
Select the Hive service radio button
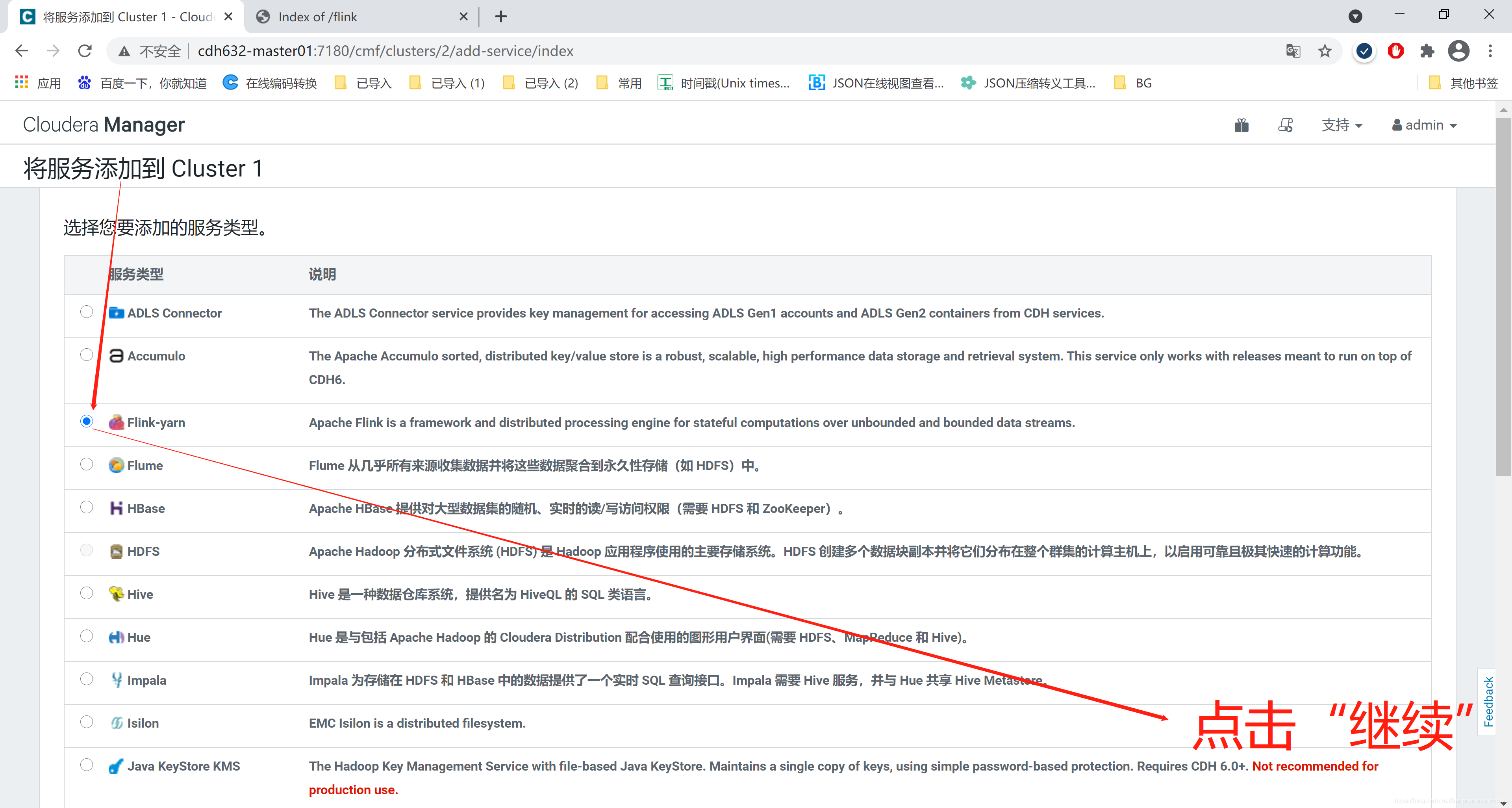[x=86, y=593]
